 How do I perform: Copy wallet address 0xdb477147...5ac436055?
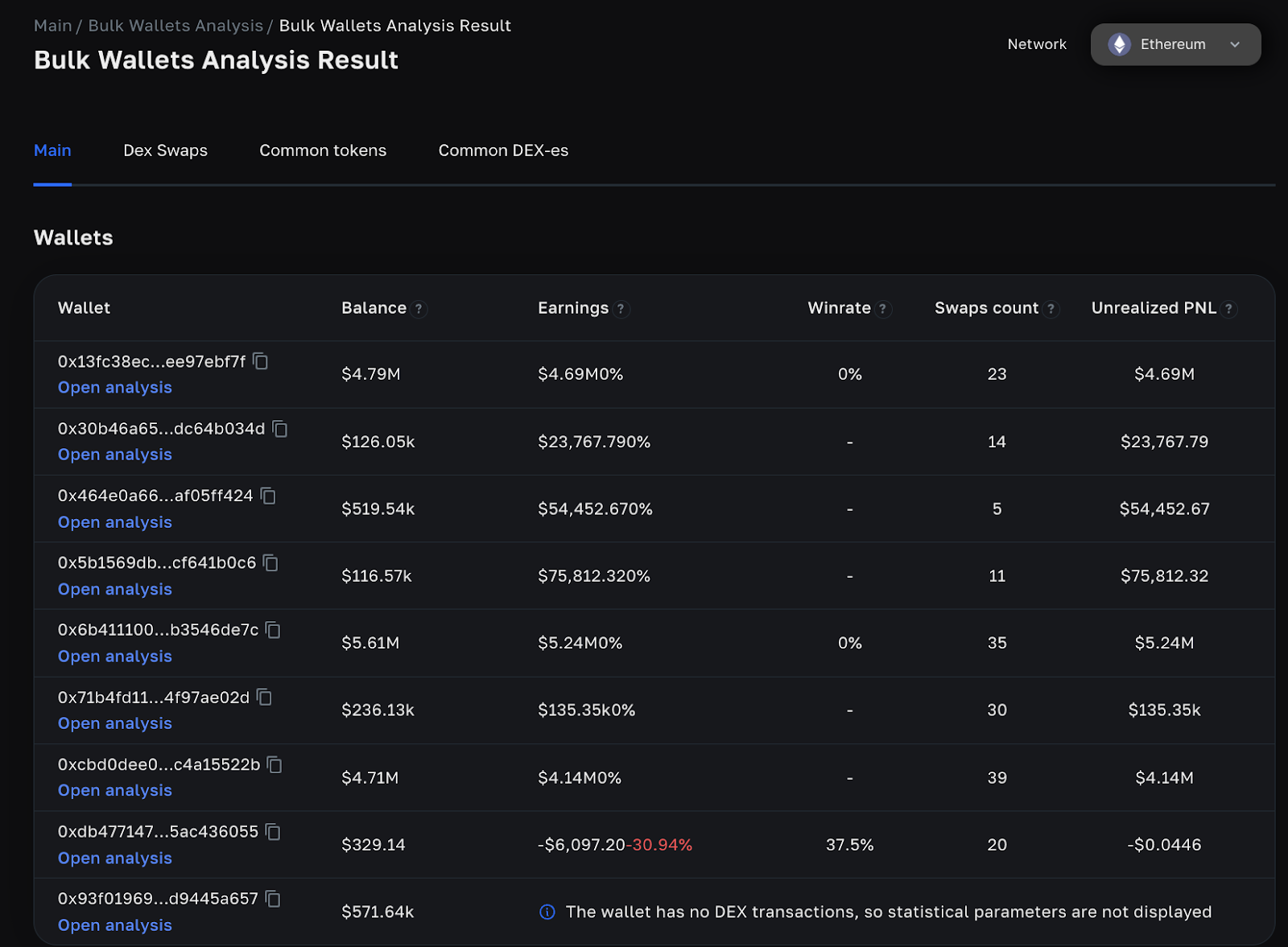pos(273,832)
